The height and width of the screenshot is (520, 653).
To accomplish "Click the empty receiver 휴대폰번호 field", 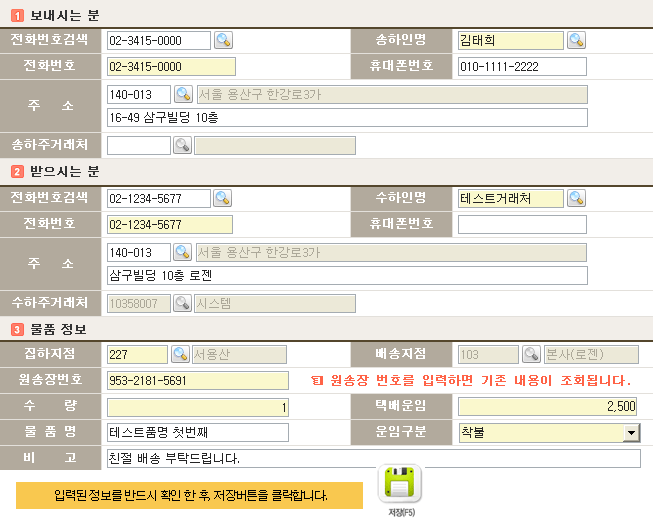I will tap(522, 224).
